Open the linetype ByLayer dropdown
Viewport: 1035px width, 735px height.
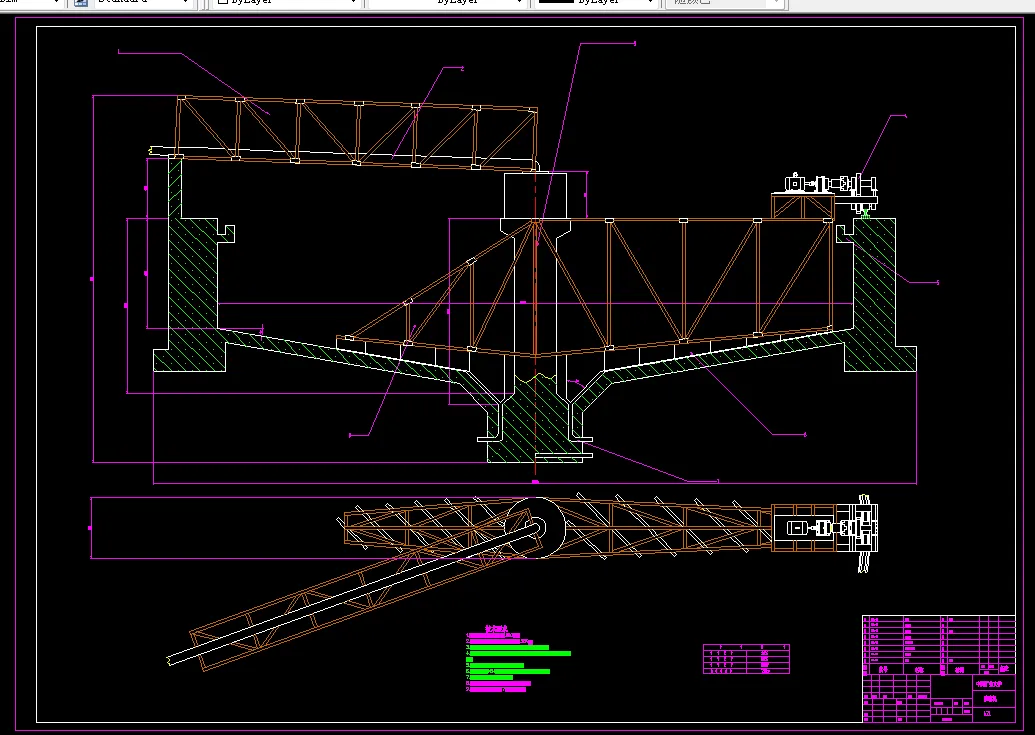[x=447, y=3]
